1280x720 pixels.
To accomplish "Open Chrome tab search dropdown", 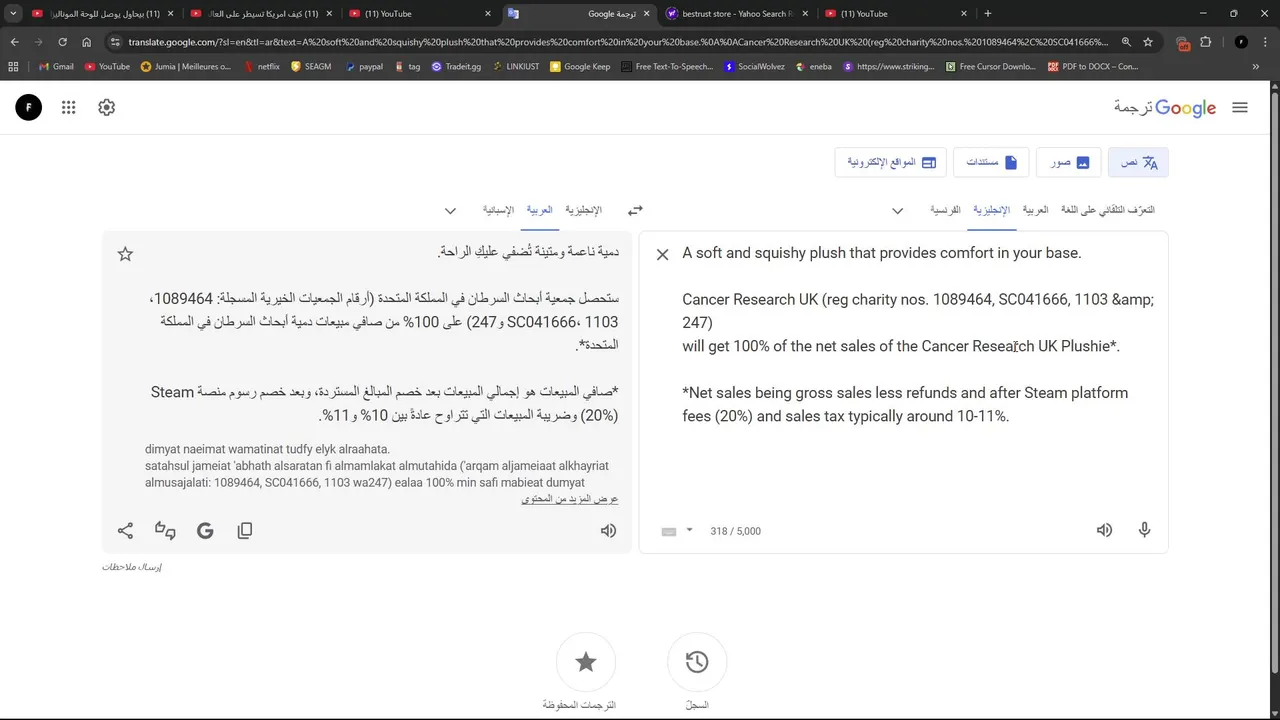I will 13,14.
